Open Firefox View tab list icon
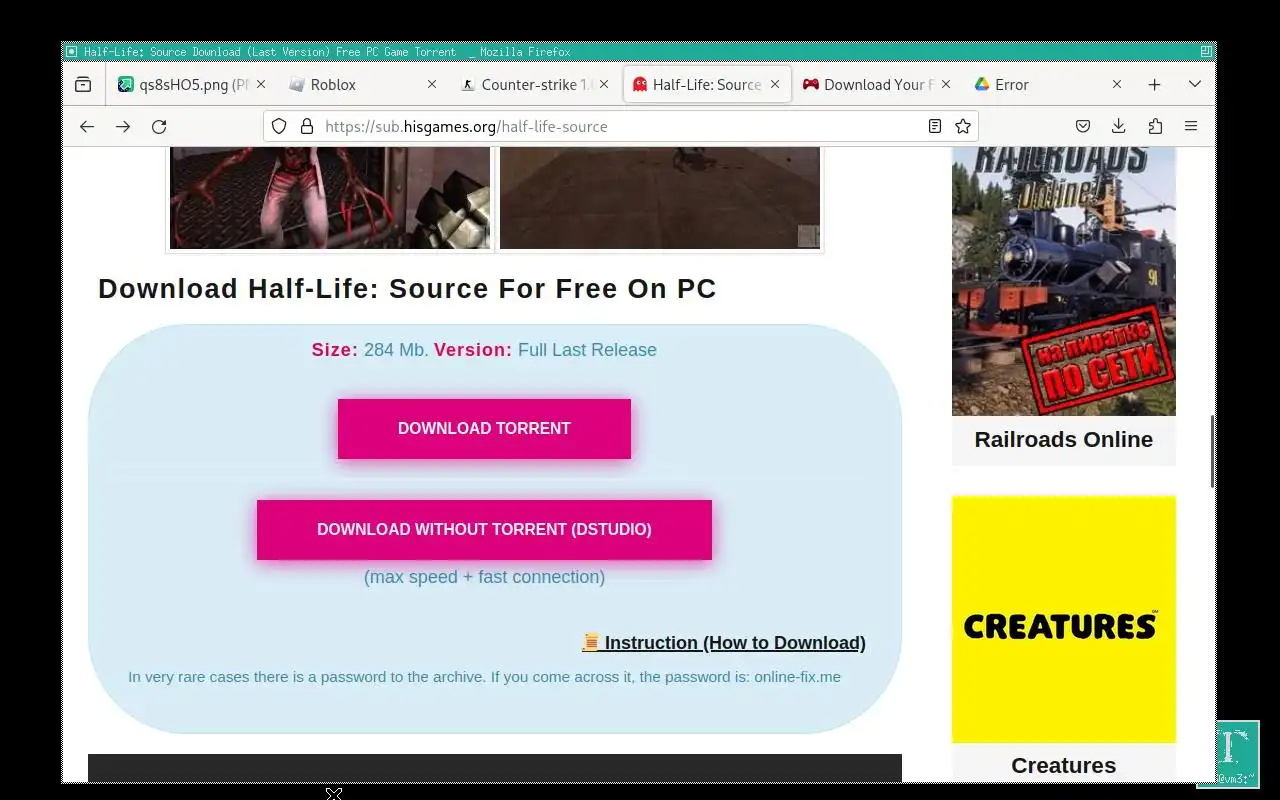Screen dimensions: 1280x800 pos(83,85)
